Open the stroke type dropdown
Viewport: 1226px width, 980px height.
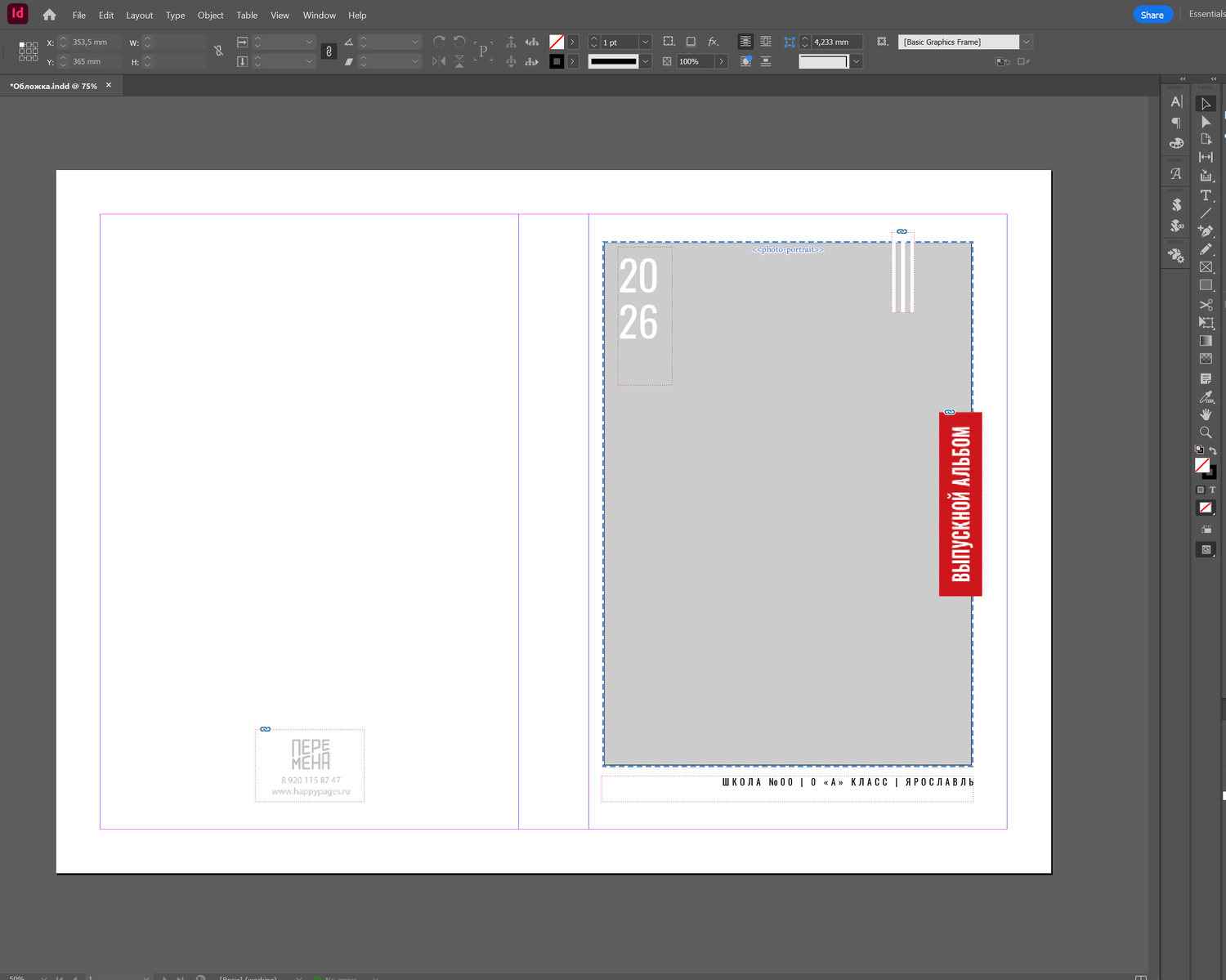click(645, 61)
